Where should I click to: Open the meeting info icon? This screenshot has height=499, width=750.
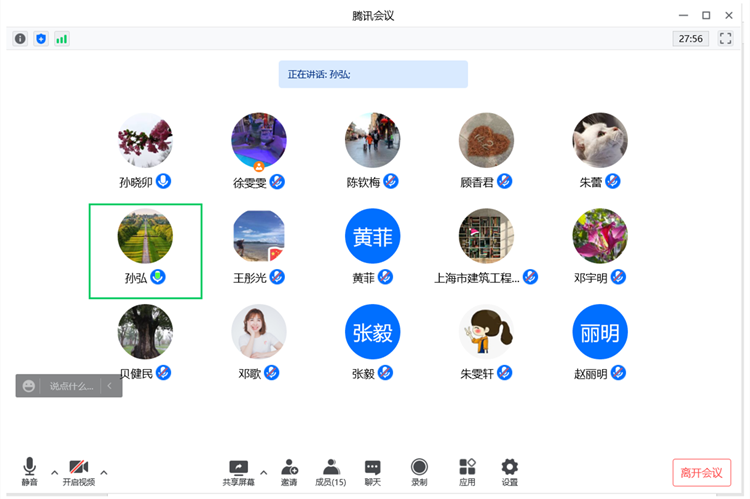(x=20, y=39)
